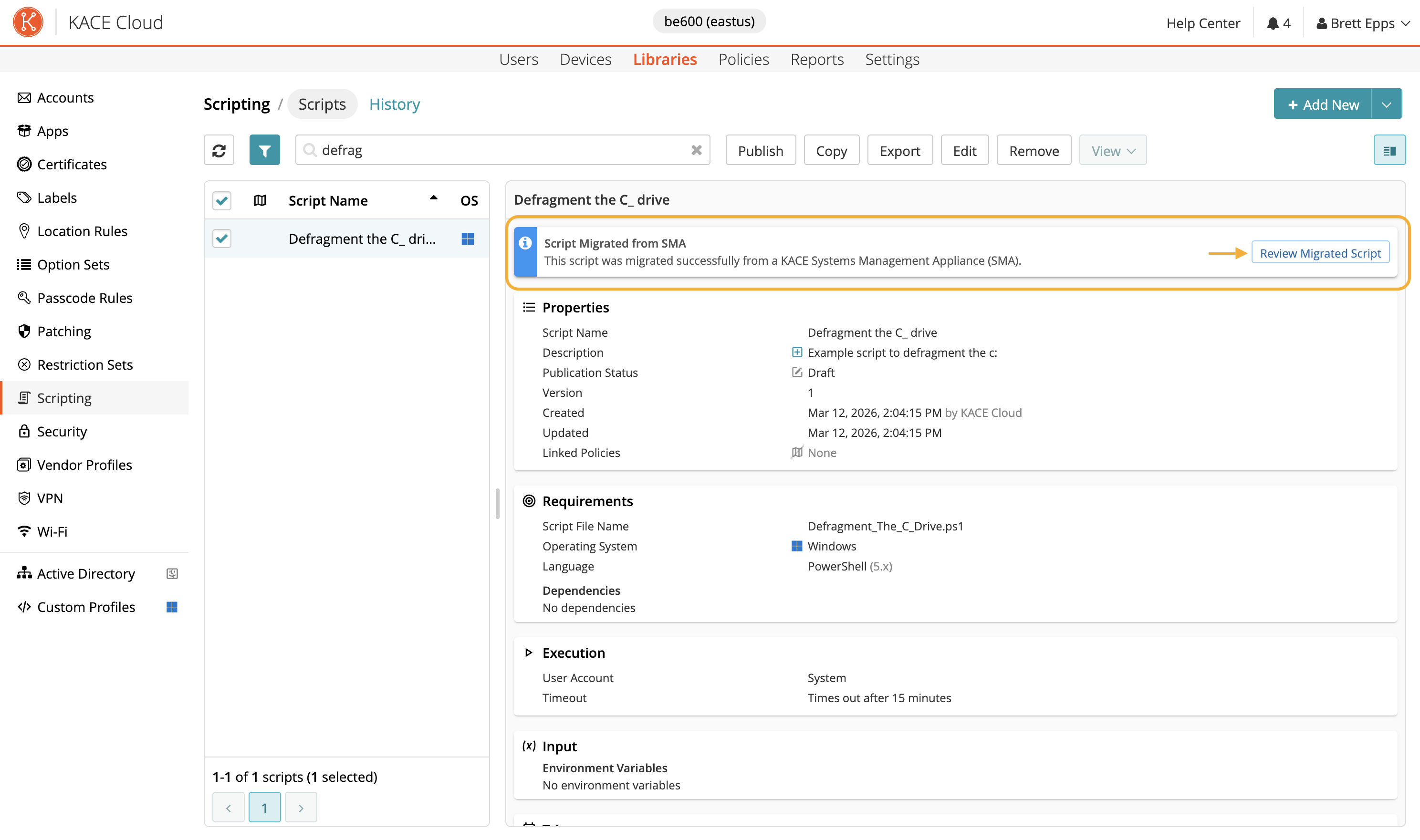Image resolution: width=1420 pixels, height=840 pixels.
Task: Switch to the History tab
Action: [x=394, y=104]
